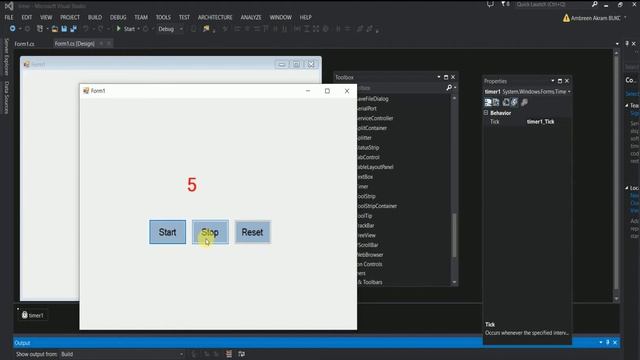Click the Reset button in Form1 window

click(x=252, y=232)
